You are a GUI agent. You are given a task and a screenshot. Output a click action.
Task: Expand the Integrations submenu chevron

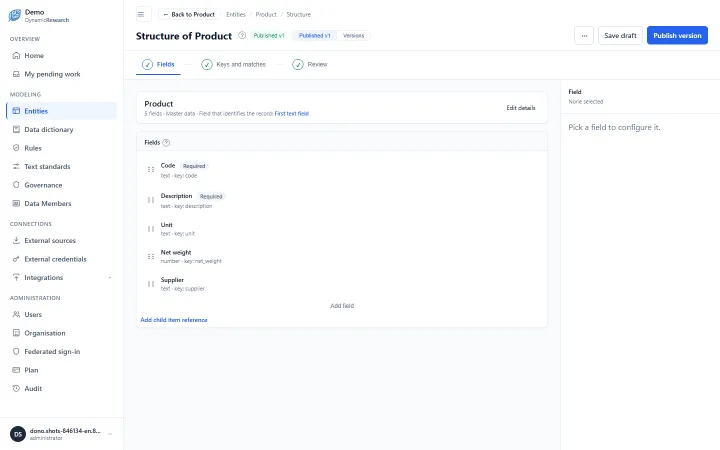pyautogui.click(x=110, y=277)
